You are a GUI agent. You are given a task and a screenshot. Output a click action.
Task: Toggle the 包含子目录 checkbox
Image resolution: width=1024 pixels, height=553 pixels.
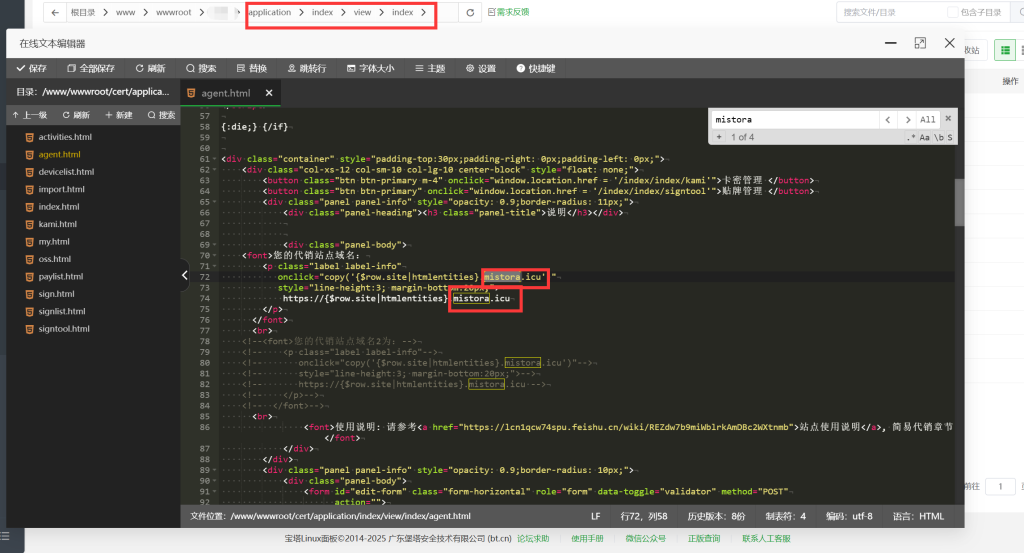pyautogui.click(x=953, y=12)
